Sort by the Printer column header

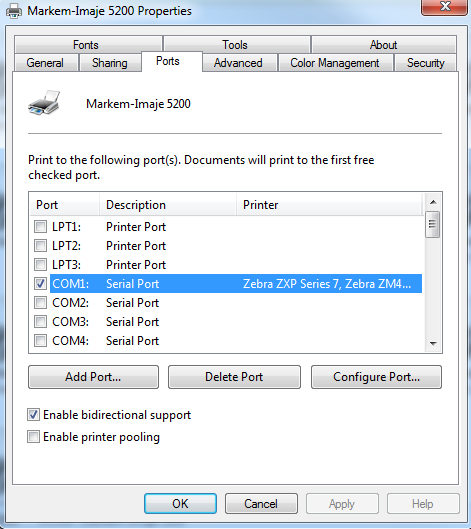tap(329, 205)
